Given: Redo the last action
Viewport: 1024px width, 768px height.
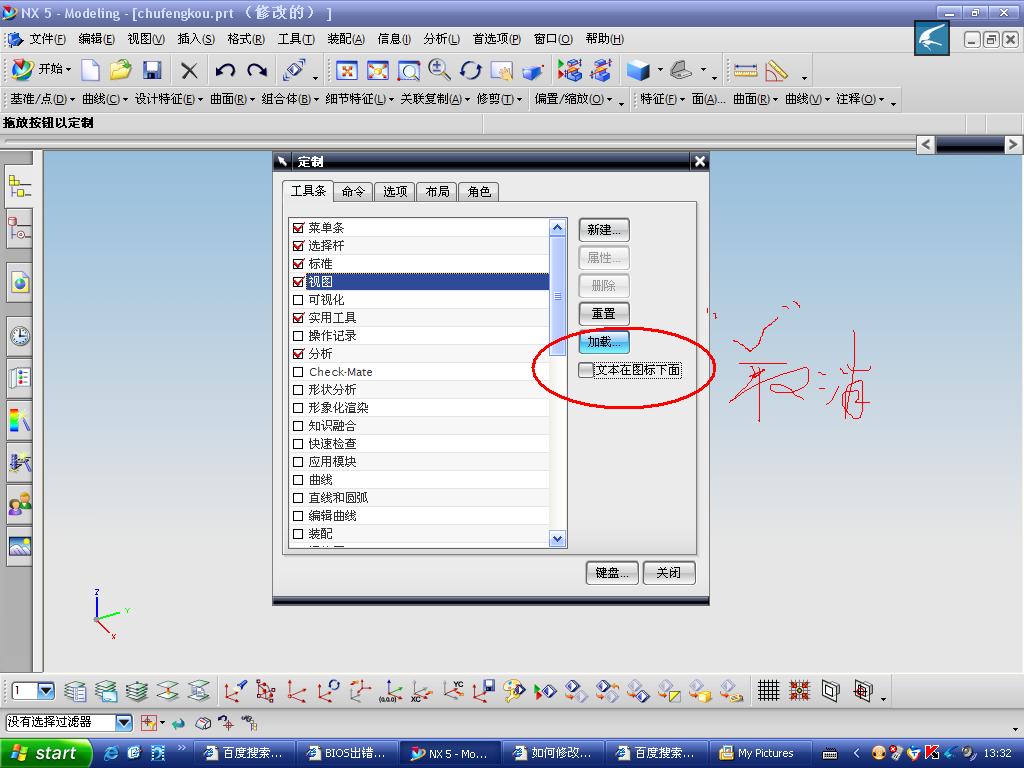Looking at the screenshot, I should click(x=257, y=70).
